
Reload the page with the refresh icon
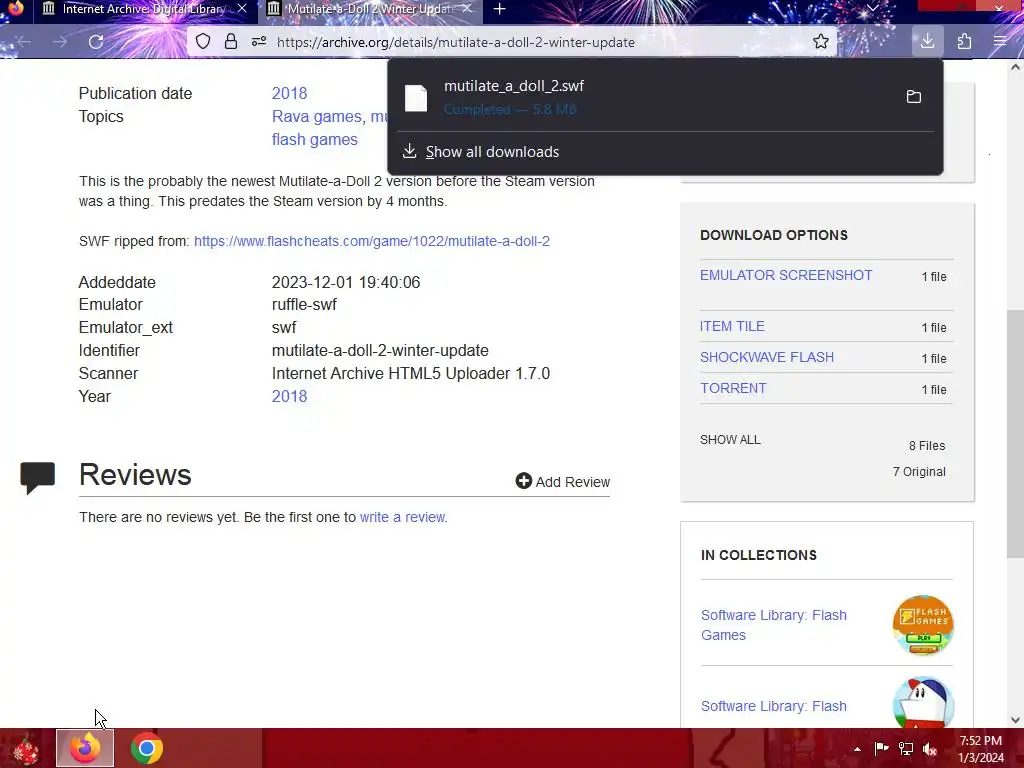[96, 42]
